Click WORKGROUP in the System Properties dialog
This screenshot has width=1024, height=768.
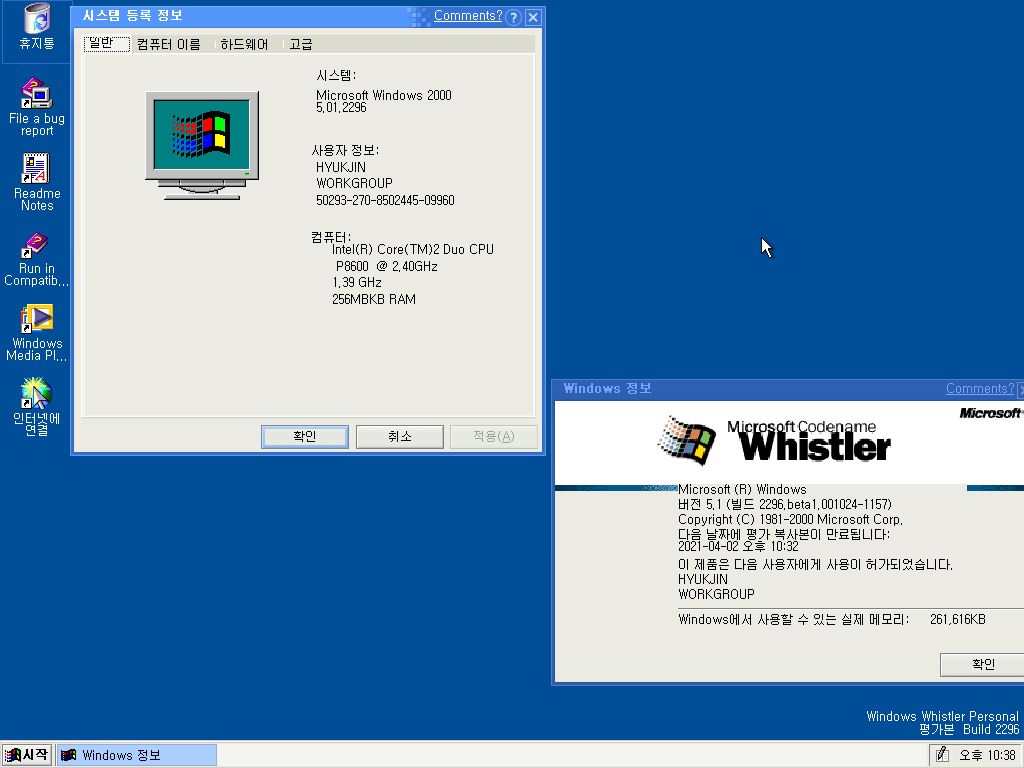[x=355, y=184]
